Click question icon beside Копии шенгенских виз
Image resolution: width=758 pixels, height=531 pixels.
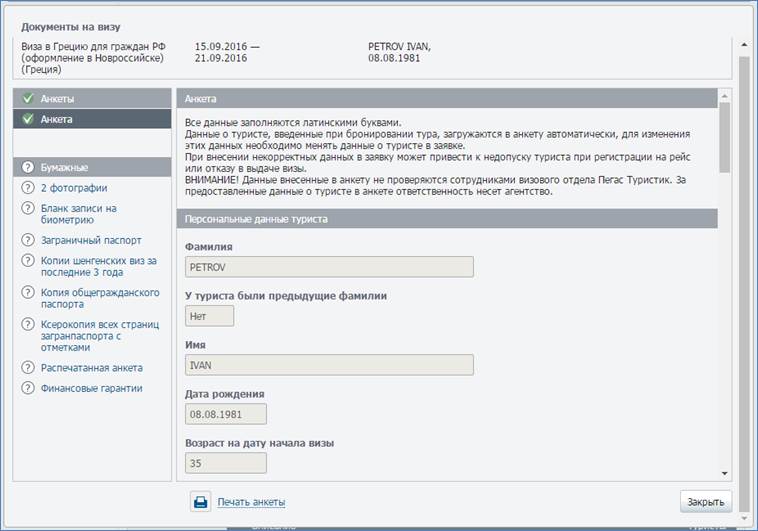tap(28, 260)
